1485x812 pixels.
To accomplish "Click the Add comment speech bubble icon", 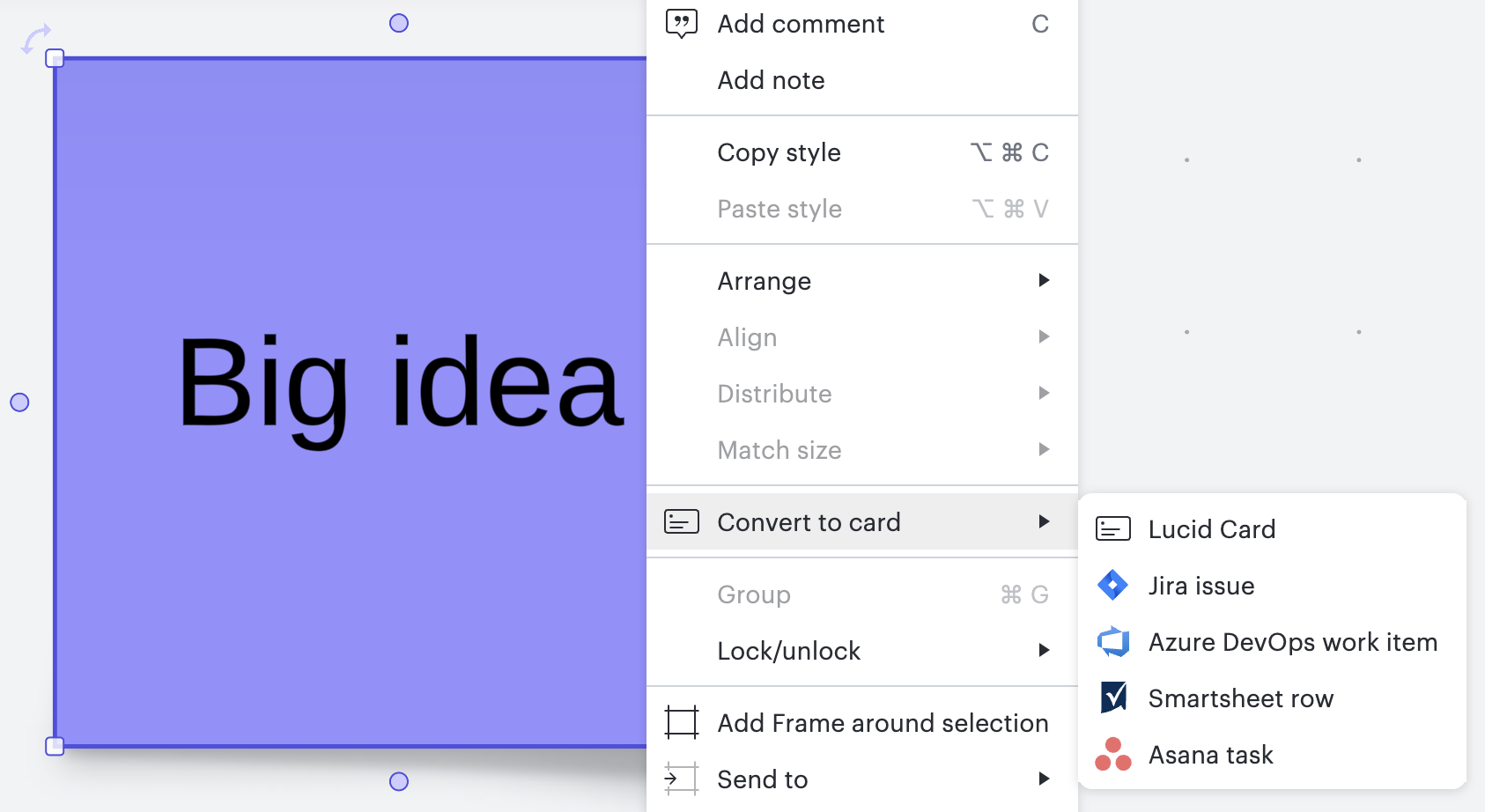I will point(681,23).
